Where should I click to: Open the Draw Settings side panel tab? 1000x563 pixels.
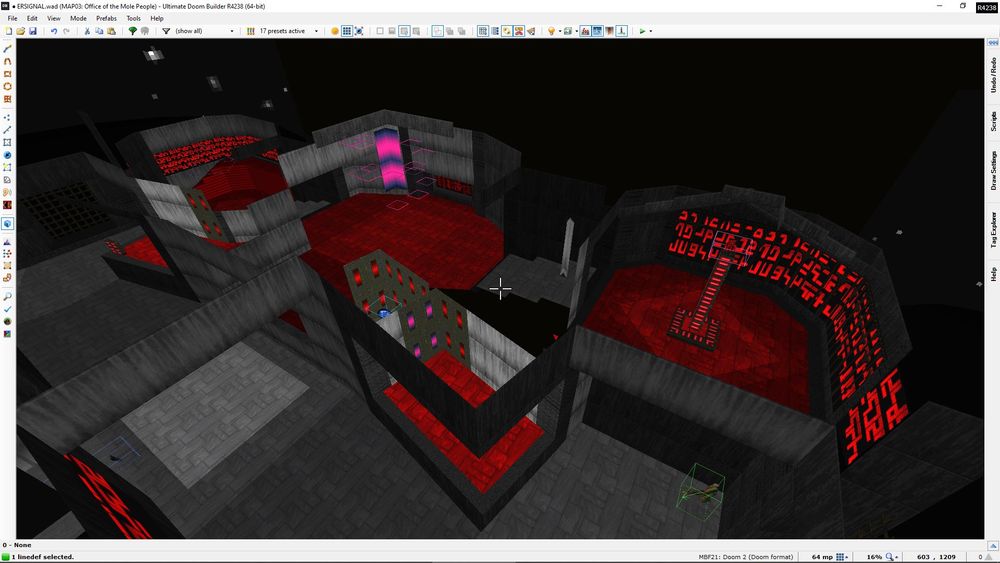(993, 170)
